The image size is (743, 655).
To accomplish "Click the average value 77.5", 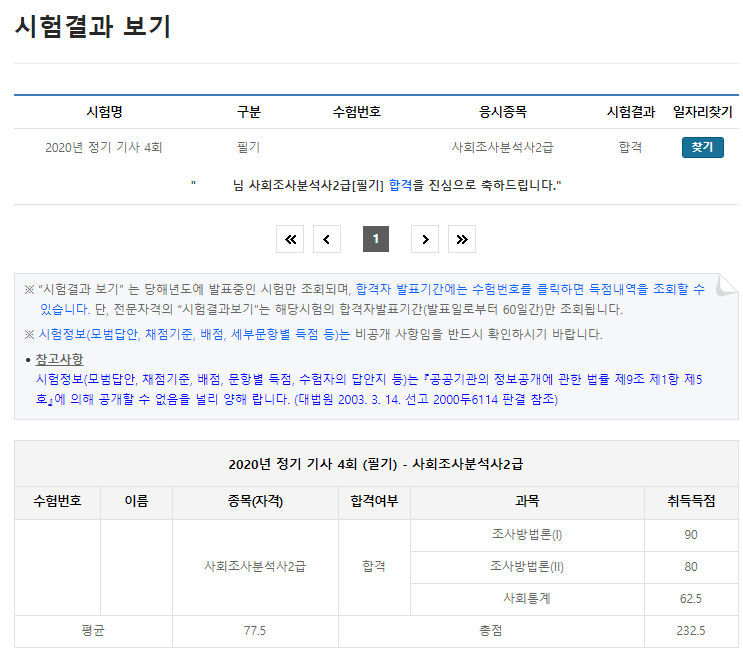I will [255, 631].
